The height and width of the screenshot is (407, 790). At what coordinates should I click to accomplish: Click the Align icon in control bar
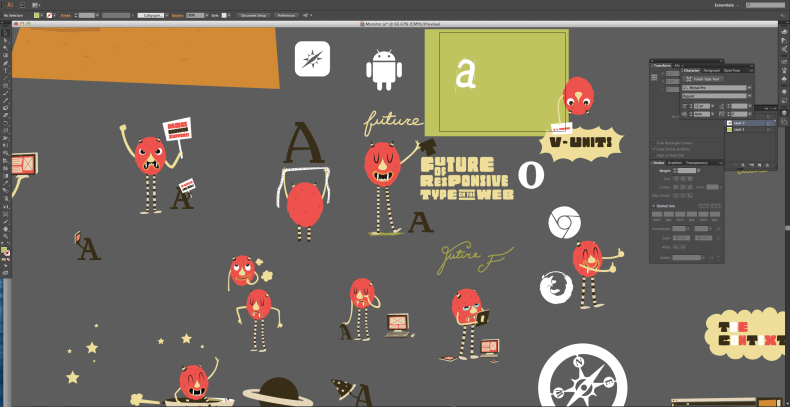pyautogui.click(x=305, y=15)
